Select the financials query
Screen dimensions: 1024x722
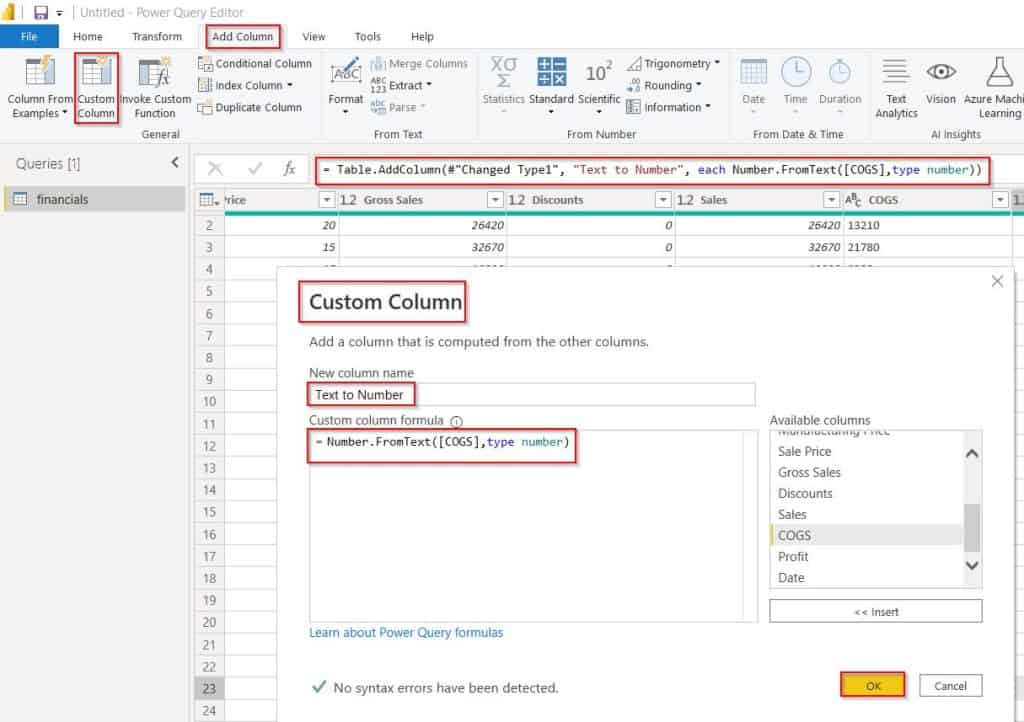click(x=95, y=199)
